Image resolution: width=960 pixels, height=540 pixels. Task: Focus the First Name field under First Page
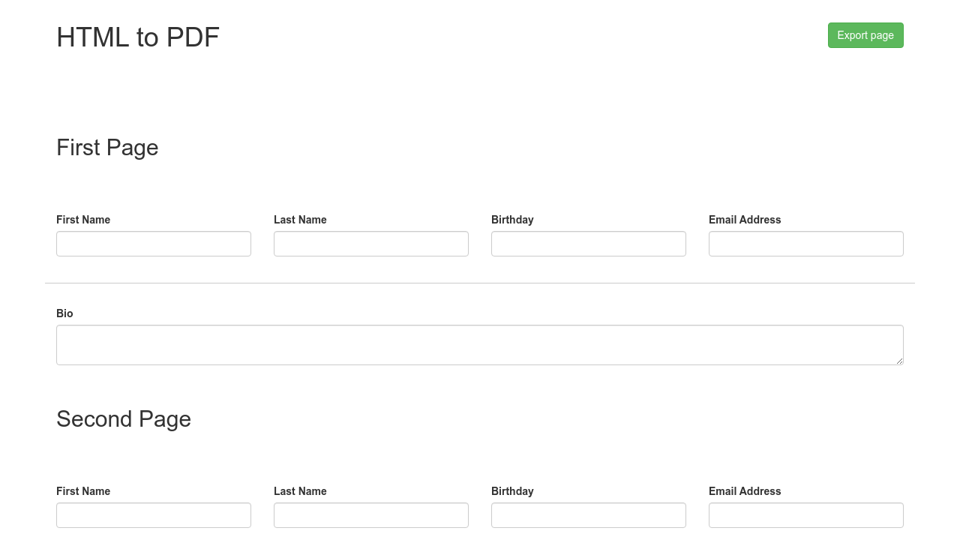153,244
